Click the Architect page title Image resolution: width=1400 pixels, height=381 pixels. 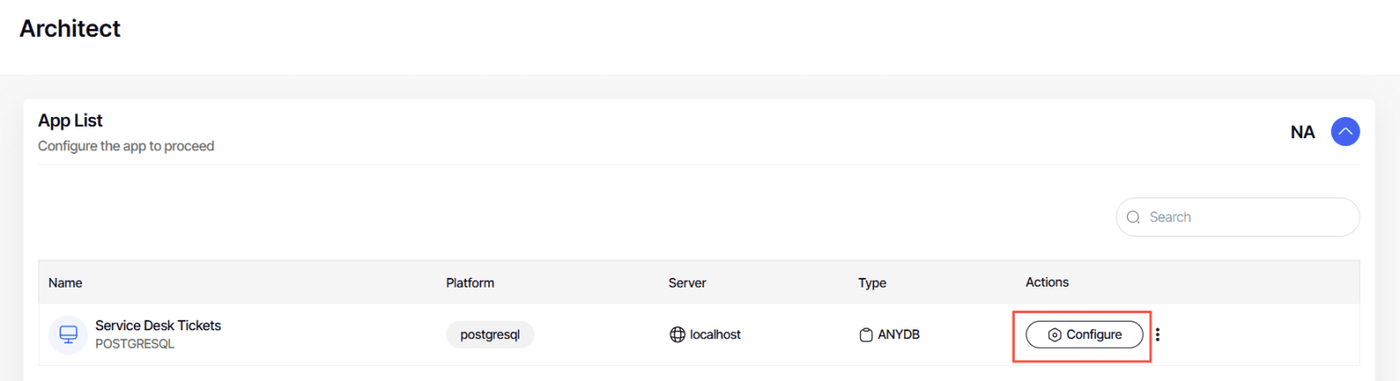pyautogui.click(x=70, y=28)
